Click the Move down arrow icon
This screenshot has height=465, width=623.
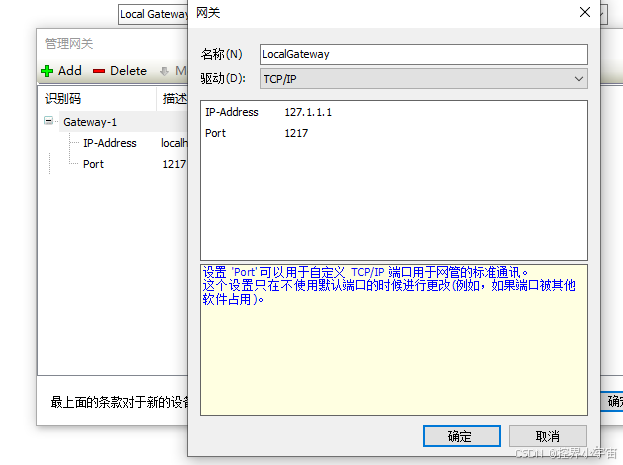point(164,71)
